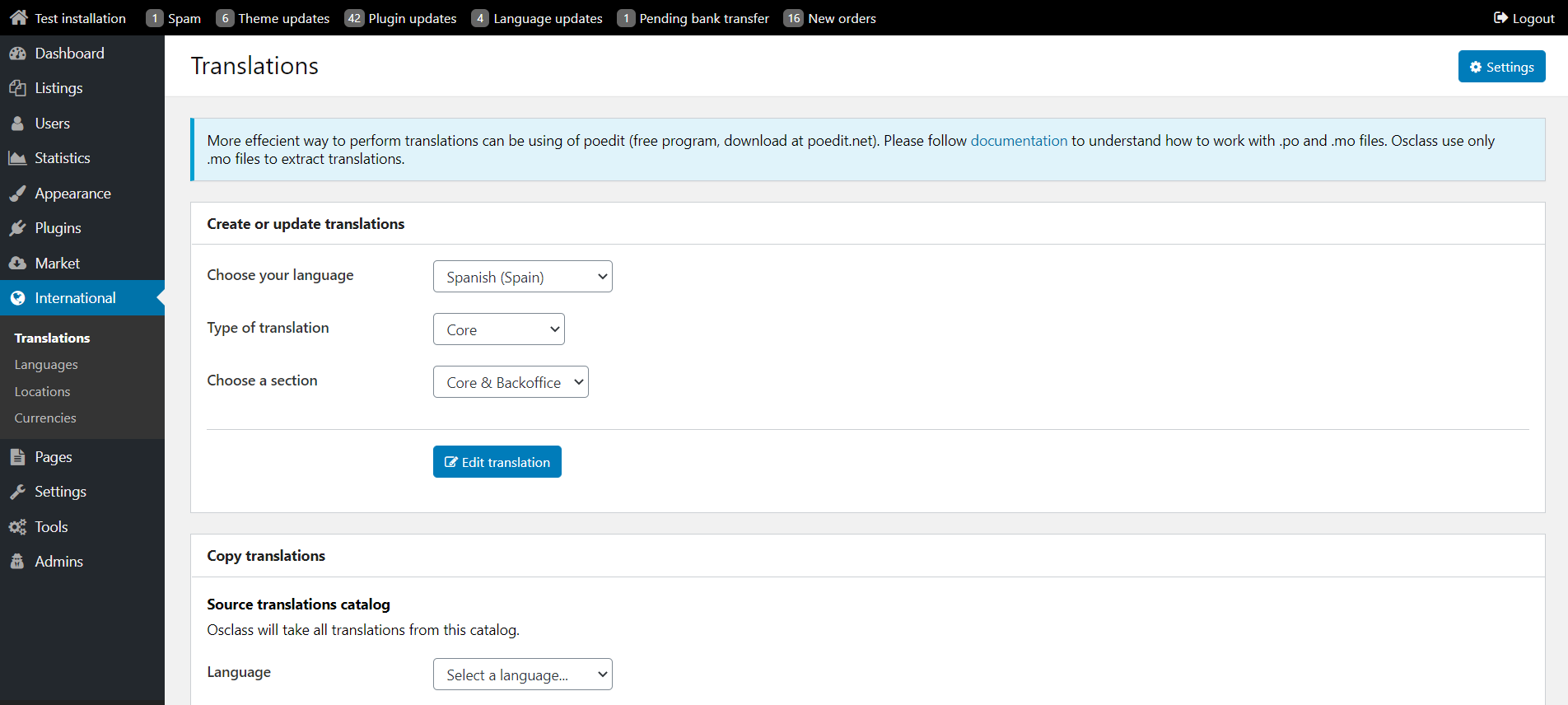Click the blue Settings button
The image size is (1568, 705).
1501,67
